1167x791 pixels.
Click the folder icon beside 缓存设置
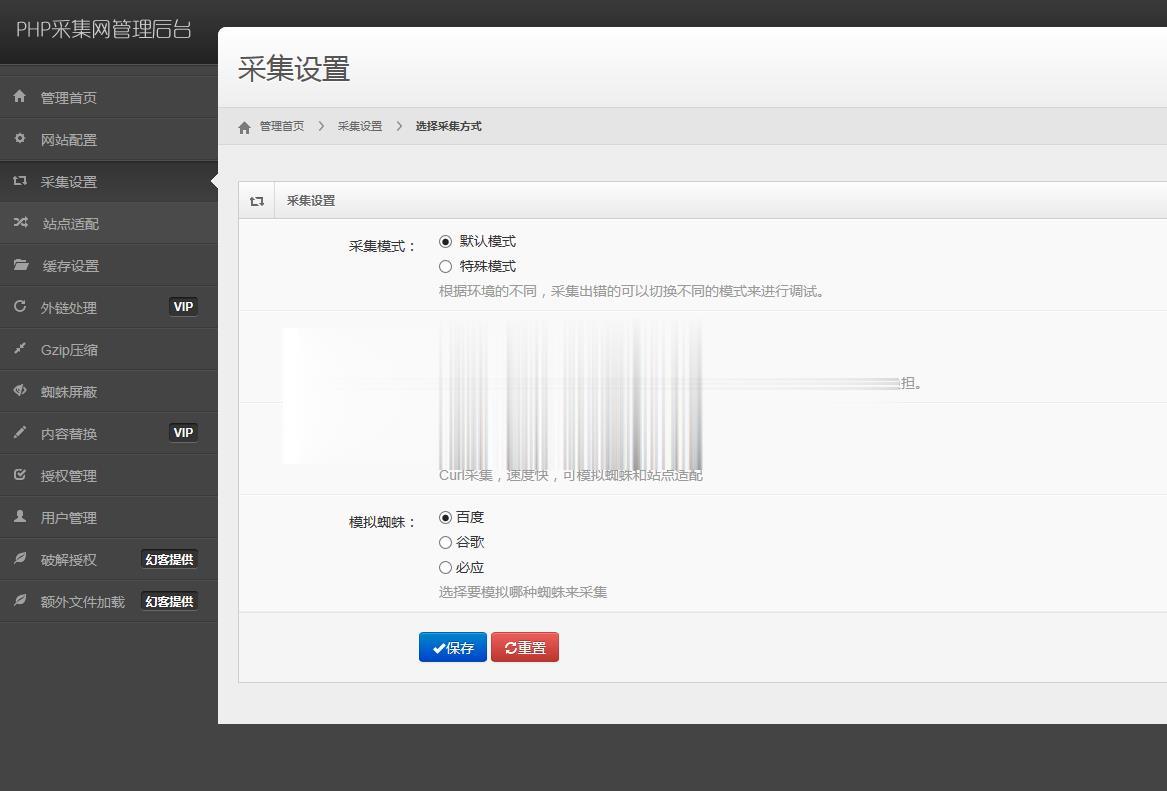(x=21, y=264)
